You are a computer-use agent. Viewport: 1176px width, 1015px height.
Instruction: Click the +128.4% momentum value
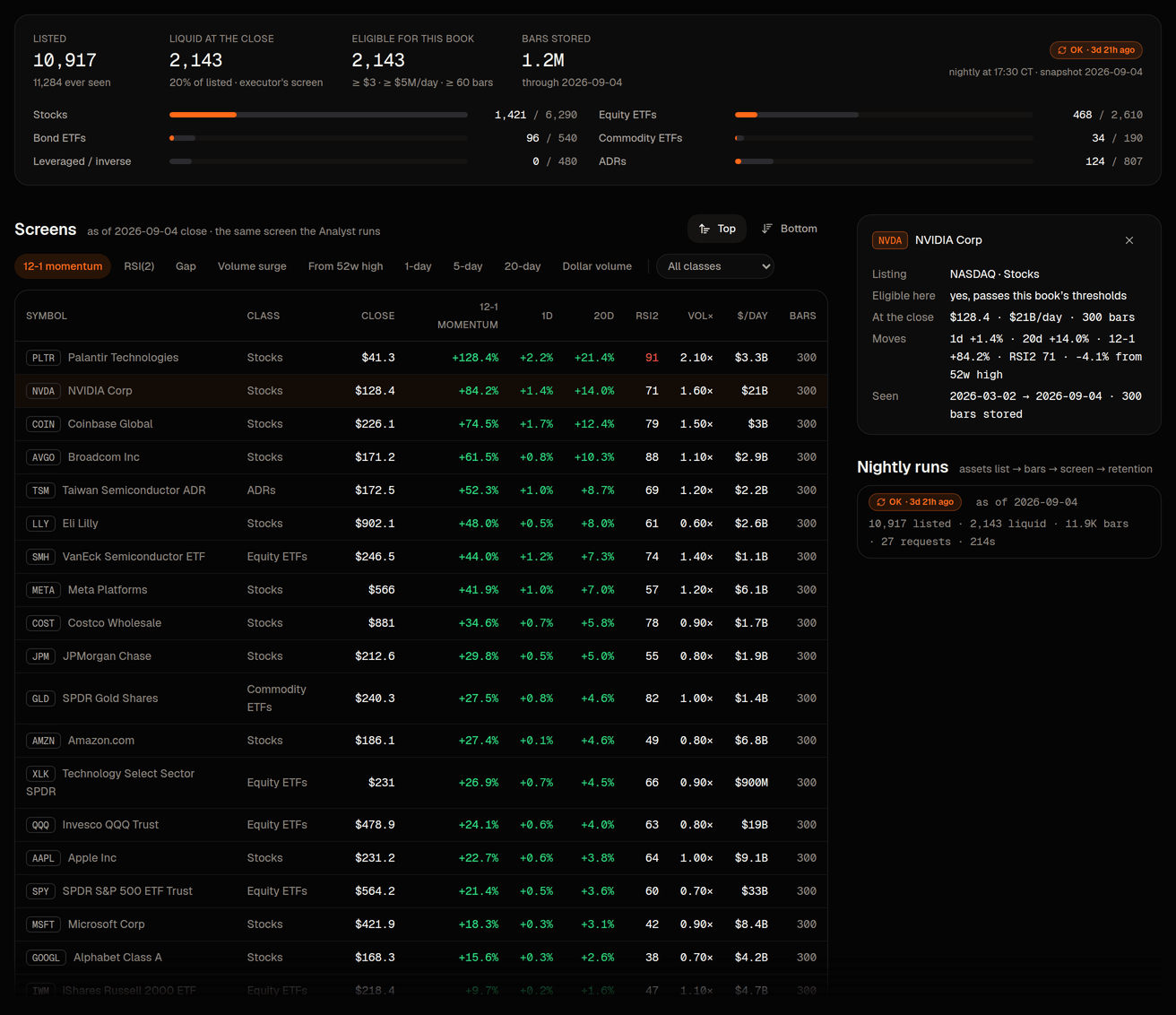(x=475, y=358)
